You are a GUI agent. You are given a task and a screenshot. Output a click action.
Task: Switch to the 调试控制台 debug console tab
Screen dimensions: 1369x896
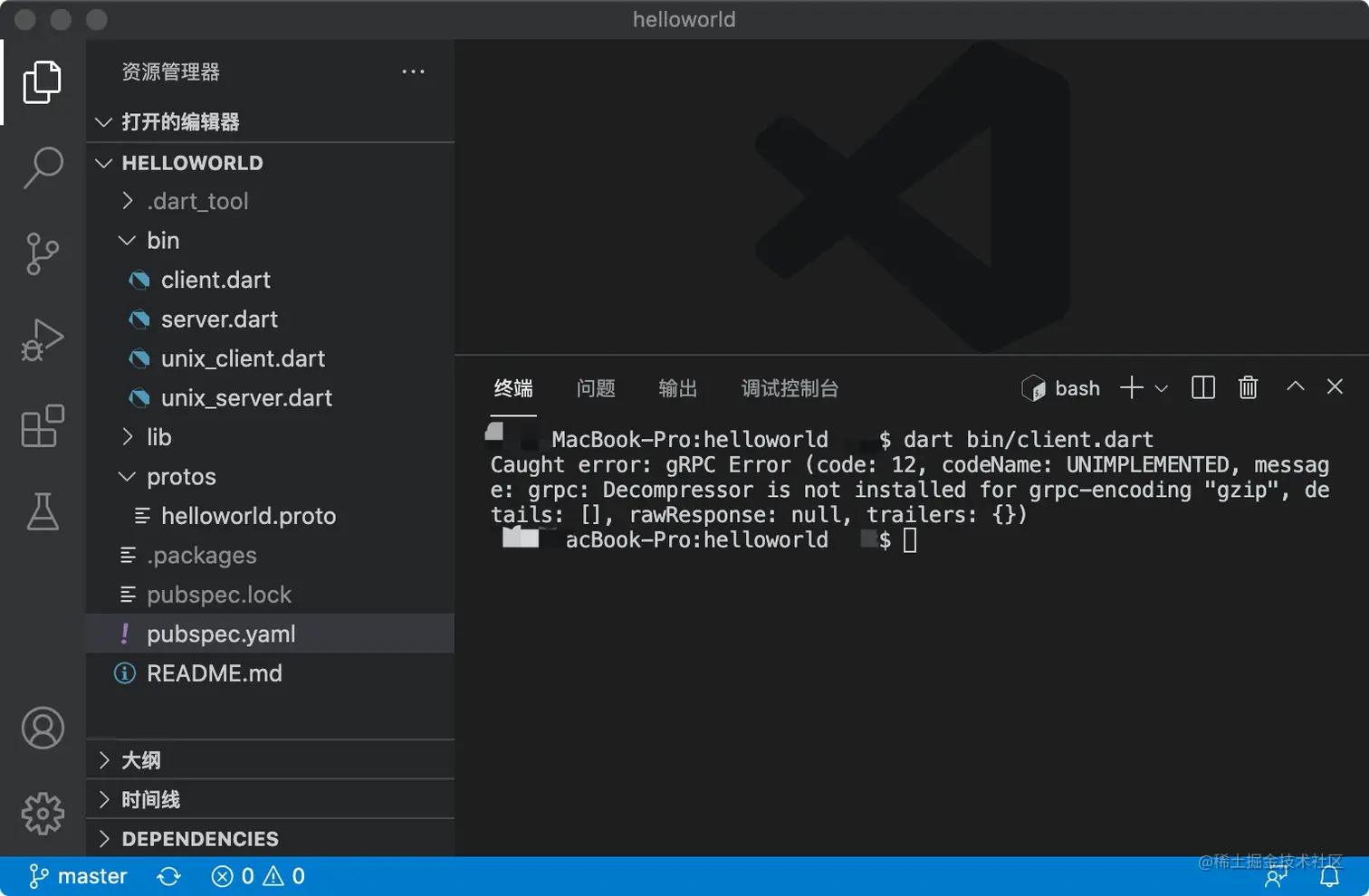pos(790,388)
